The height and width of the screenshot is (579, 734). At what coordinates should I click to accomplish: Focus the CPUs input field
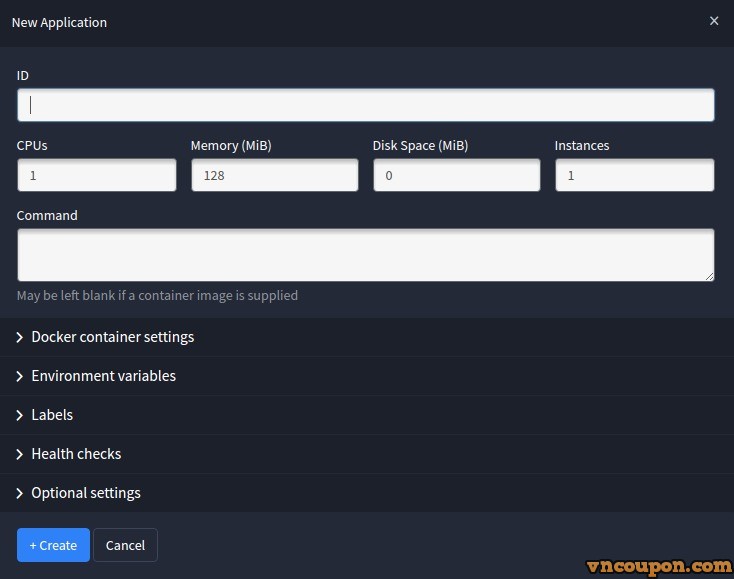tap(97, 175)
